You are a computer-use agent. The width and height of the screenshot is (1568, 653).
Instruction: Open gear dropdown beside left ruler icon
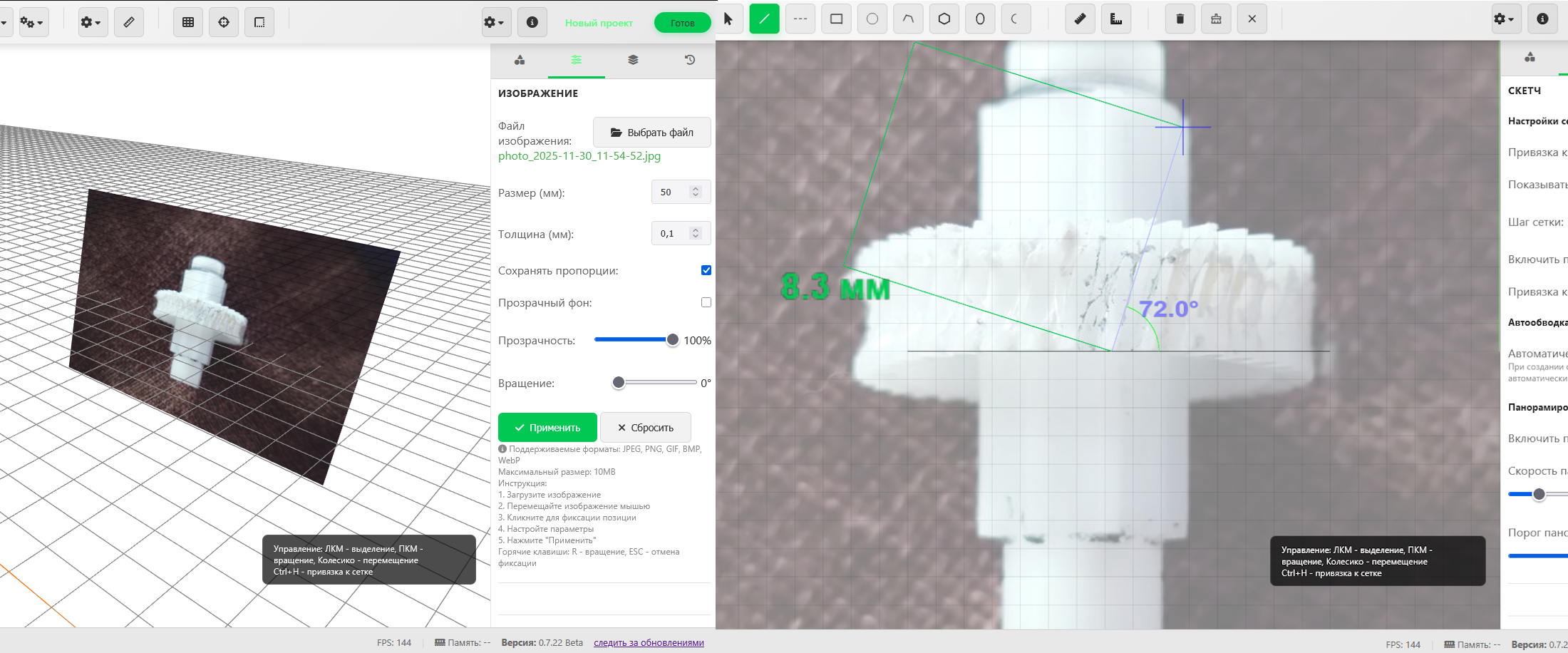click(x=91, y=22)
